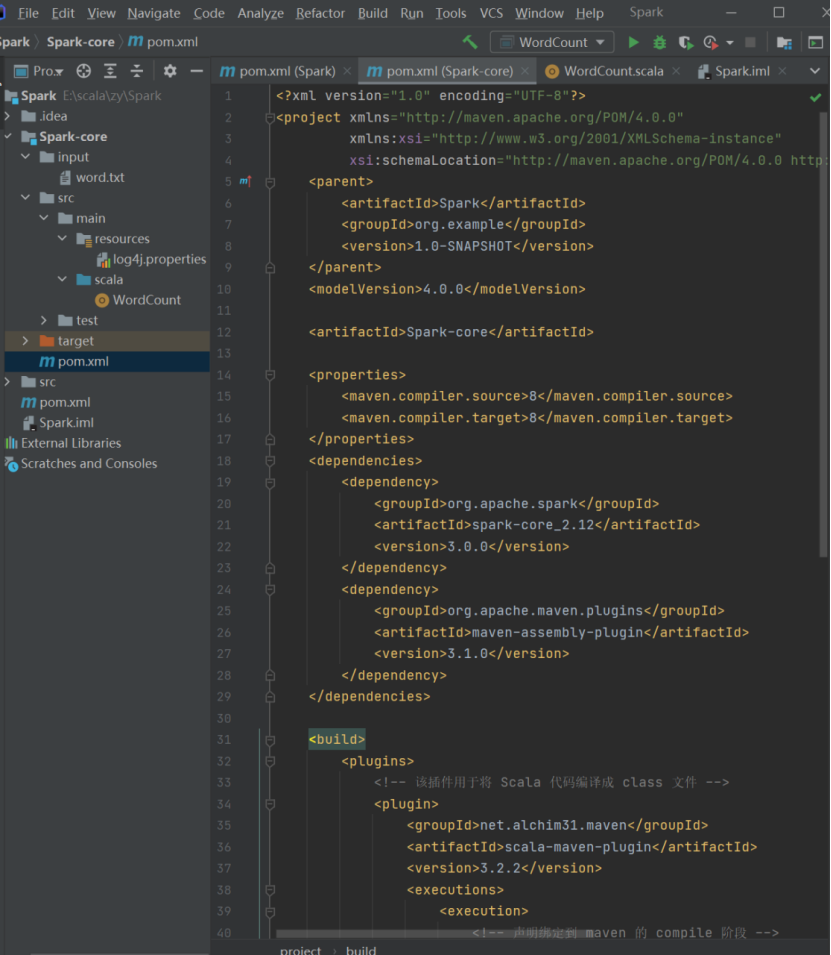
Task: Expand the .idea folder
Action: pos(7,116)
